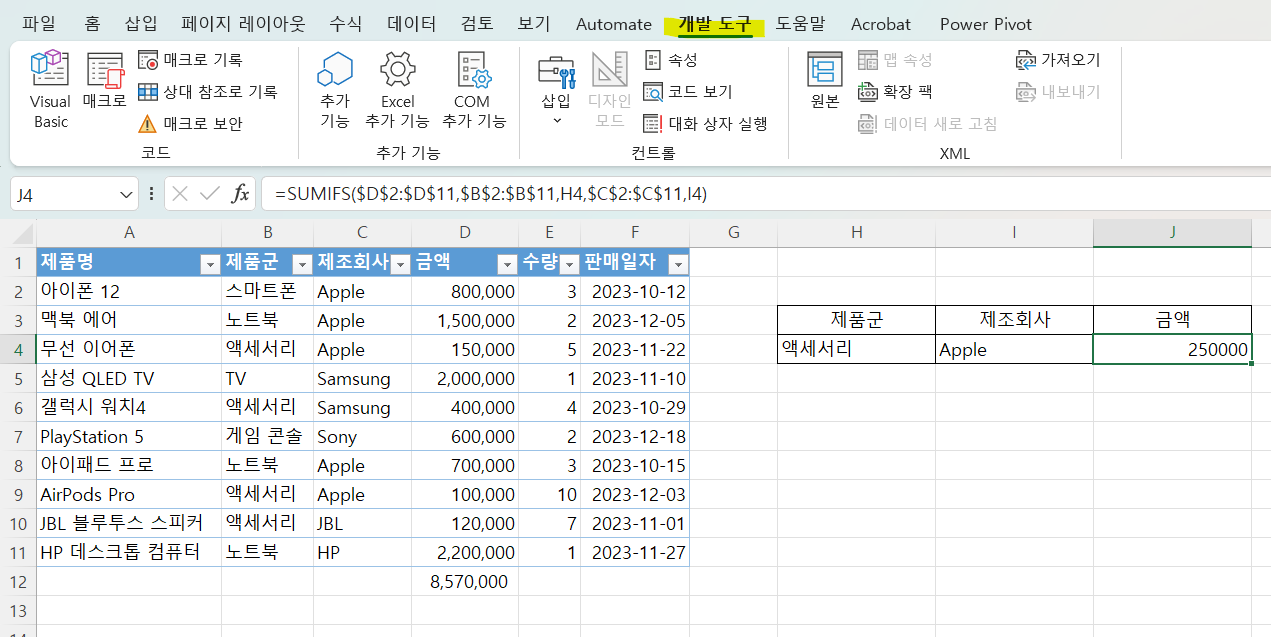The image size is (1271, 637).
Task: Click 코드 보기 view code
Action: coord(688,92)
